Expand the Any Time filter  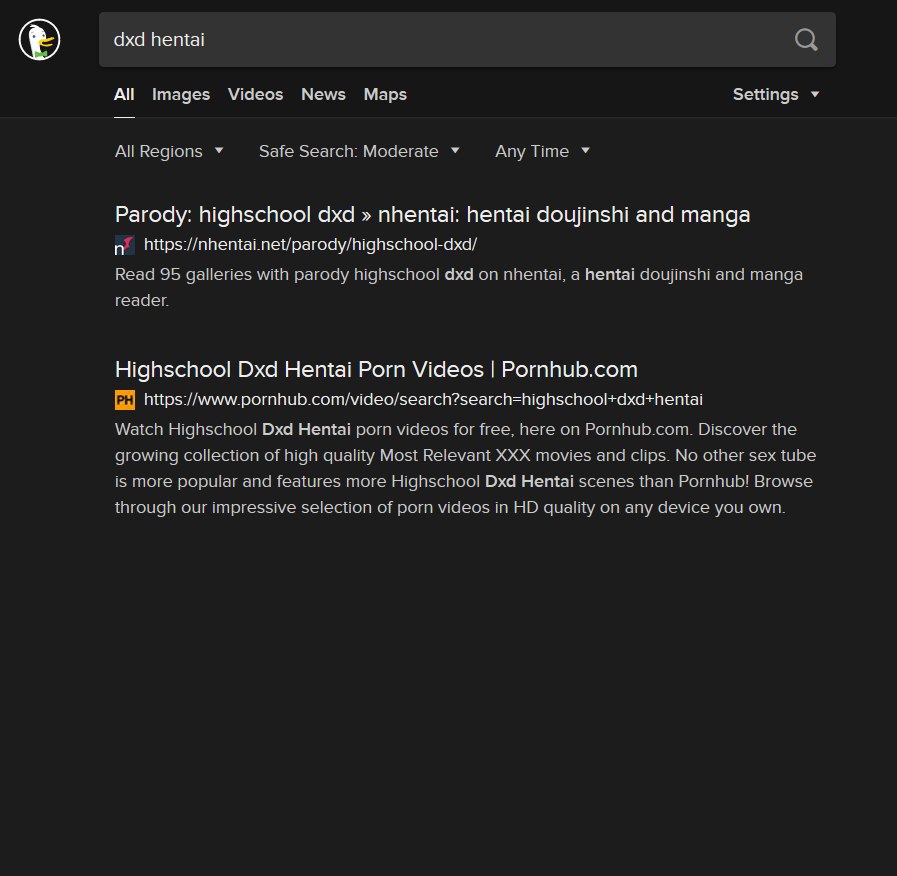[x=542, y=151]
